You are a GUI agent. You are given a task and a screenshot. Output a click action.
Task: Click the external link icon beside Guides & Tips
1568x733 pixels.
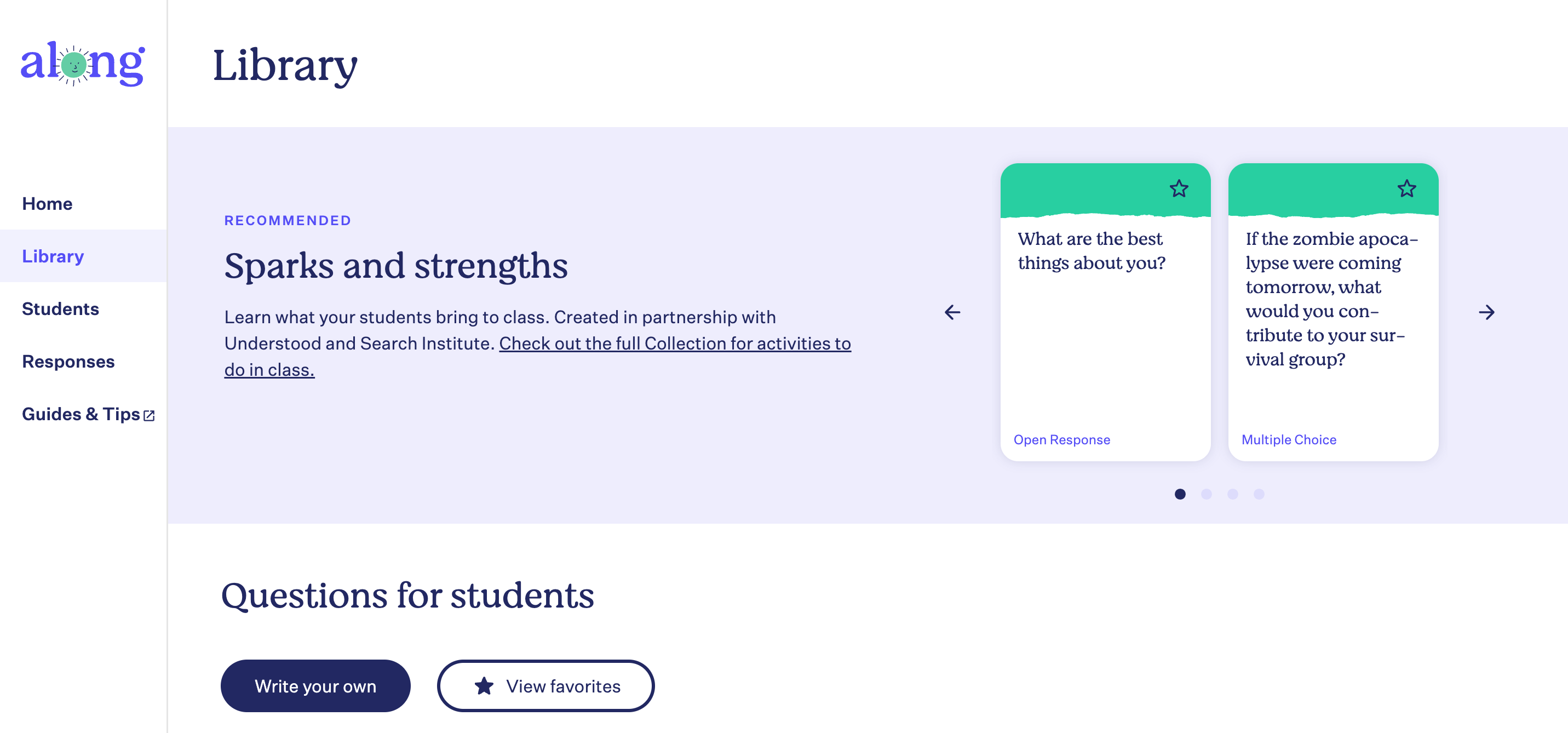(149, 416)
